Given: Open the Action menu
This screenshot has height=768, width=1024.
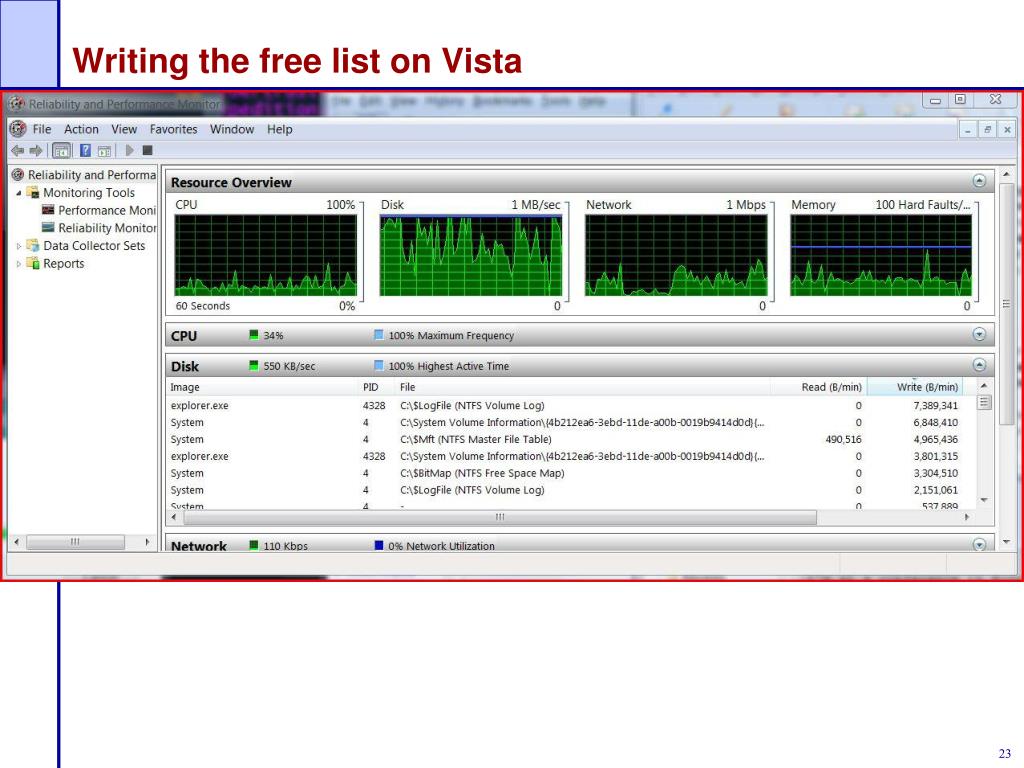Looking at the screenshot, I should pos(81,129).
